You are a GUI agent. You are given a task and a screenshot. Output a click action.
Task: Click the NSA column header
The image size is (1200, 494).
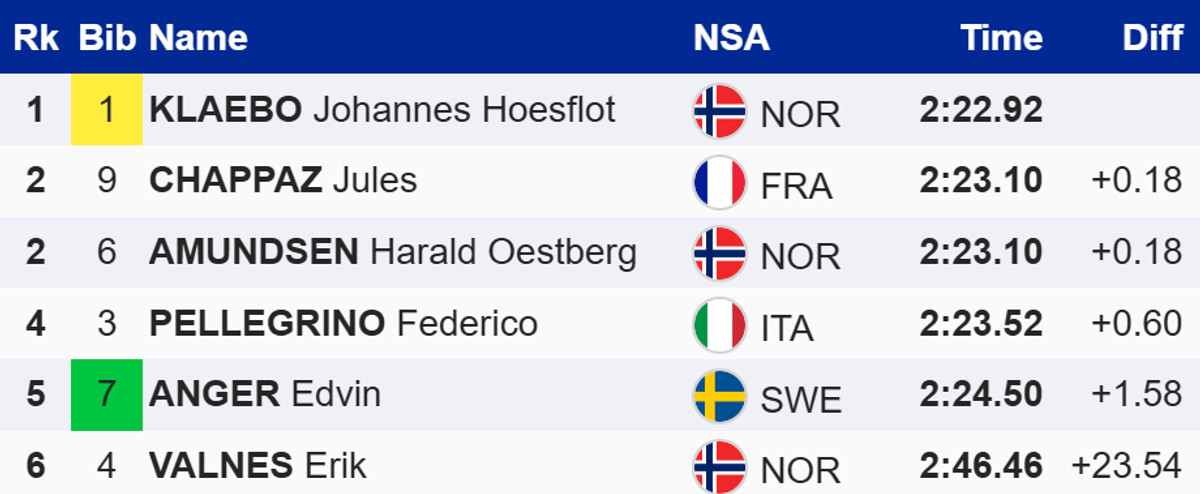pos(731,38)
